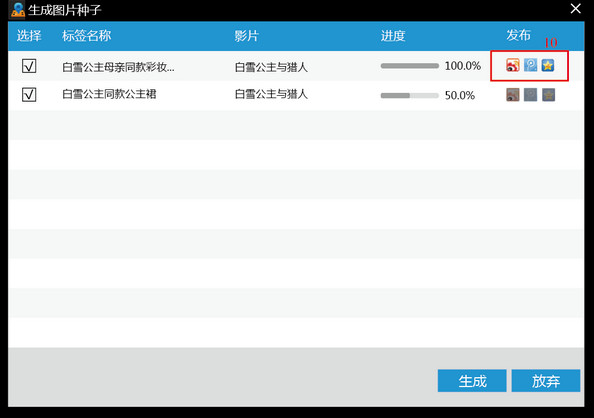Click the blue Tencent share icon, first row
The image size is (594, 418).
[530, 65]
